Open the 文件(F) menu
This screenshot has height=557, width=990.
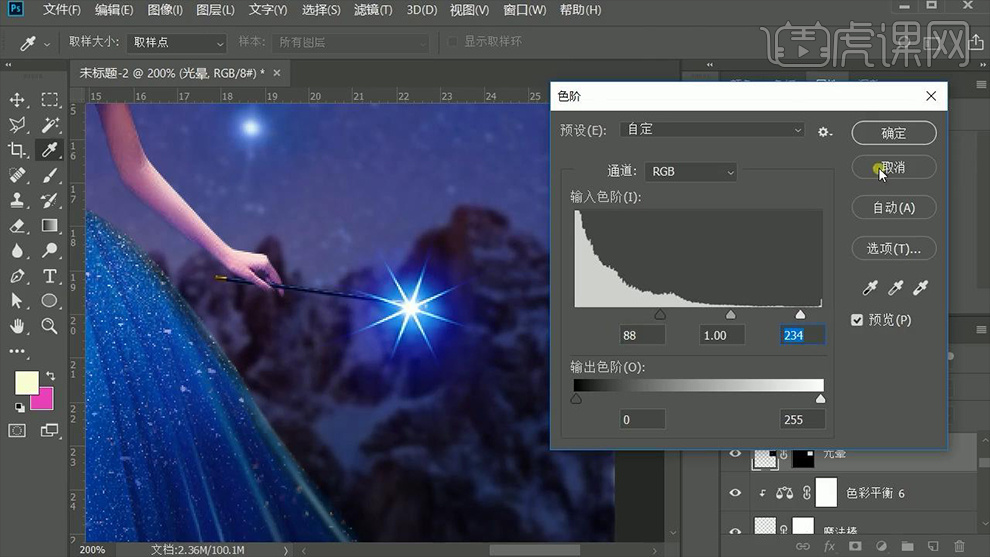[x=61, y=10]
